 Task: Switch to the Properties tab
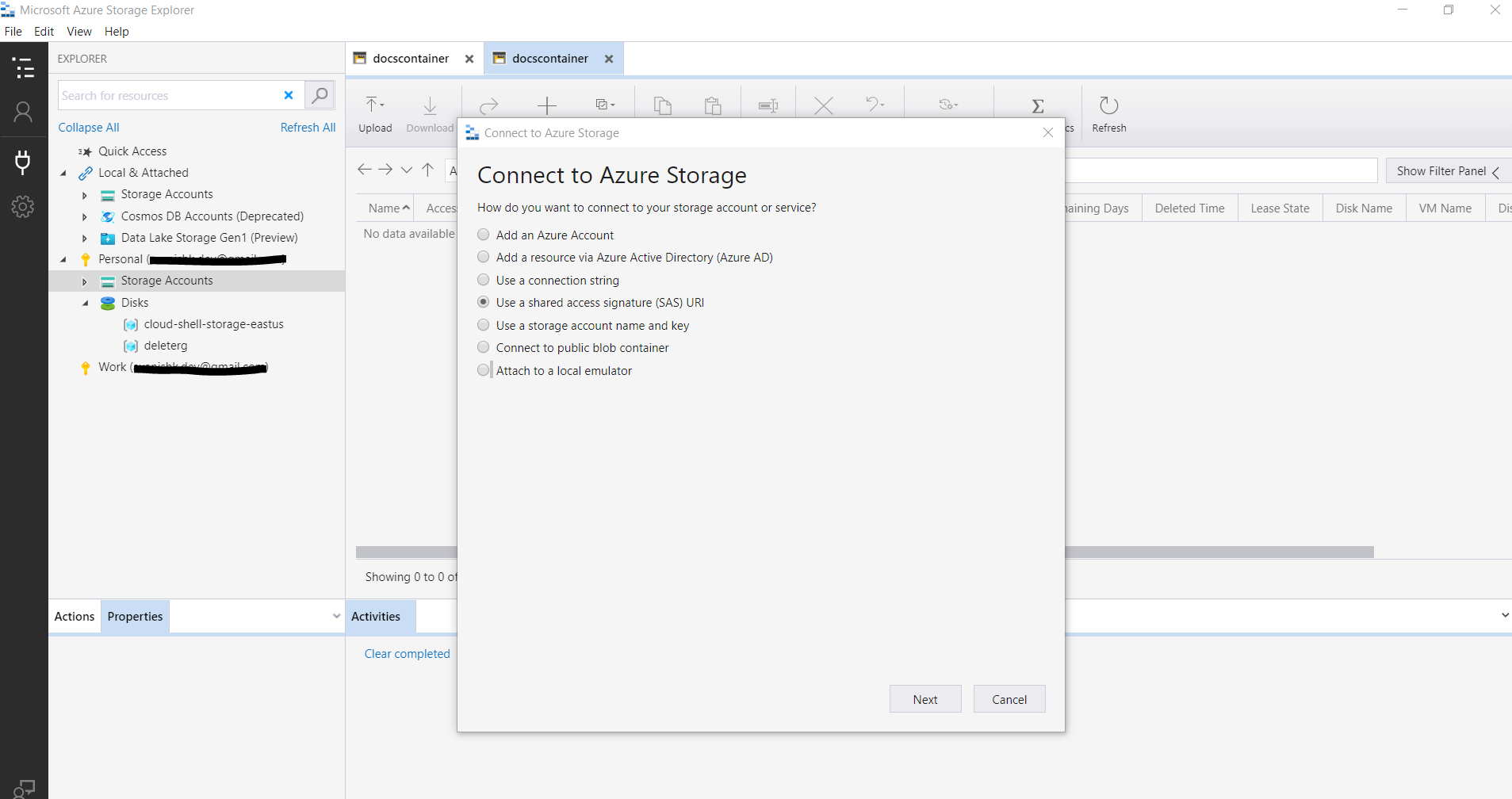point(135,616)
